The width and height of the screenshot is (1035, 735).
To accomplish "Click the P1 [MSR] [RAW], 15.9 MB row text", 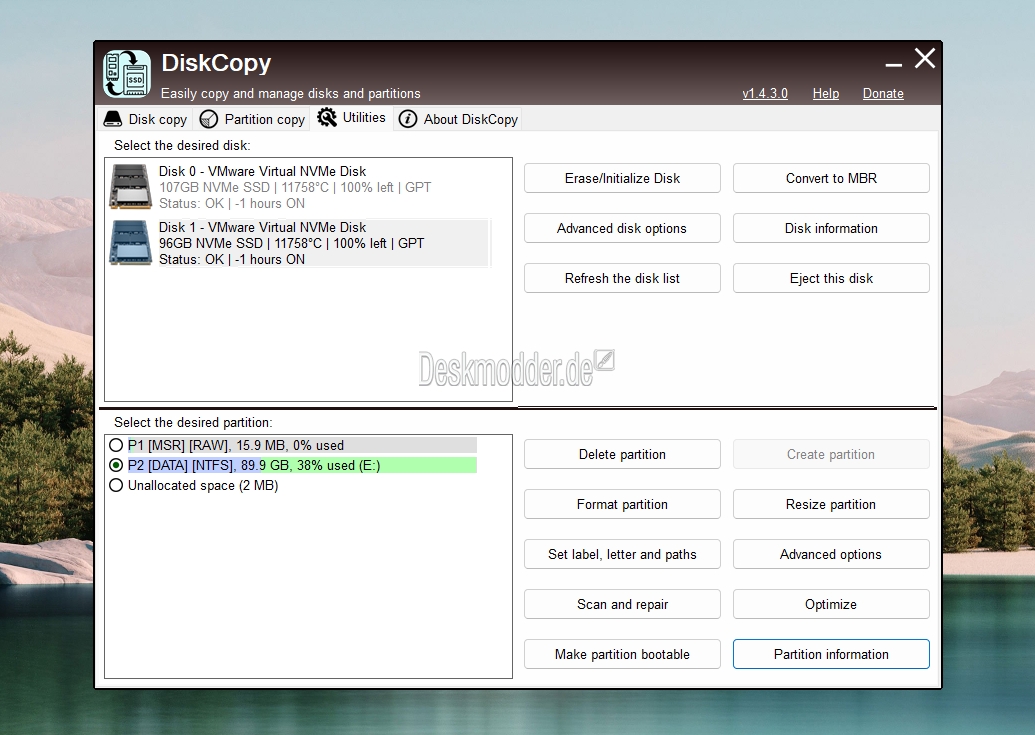I will click(236, 445).
